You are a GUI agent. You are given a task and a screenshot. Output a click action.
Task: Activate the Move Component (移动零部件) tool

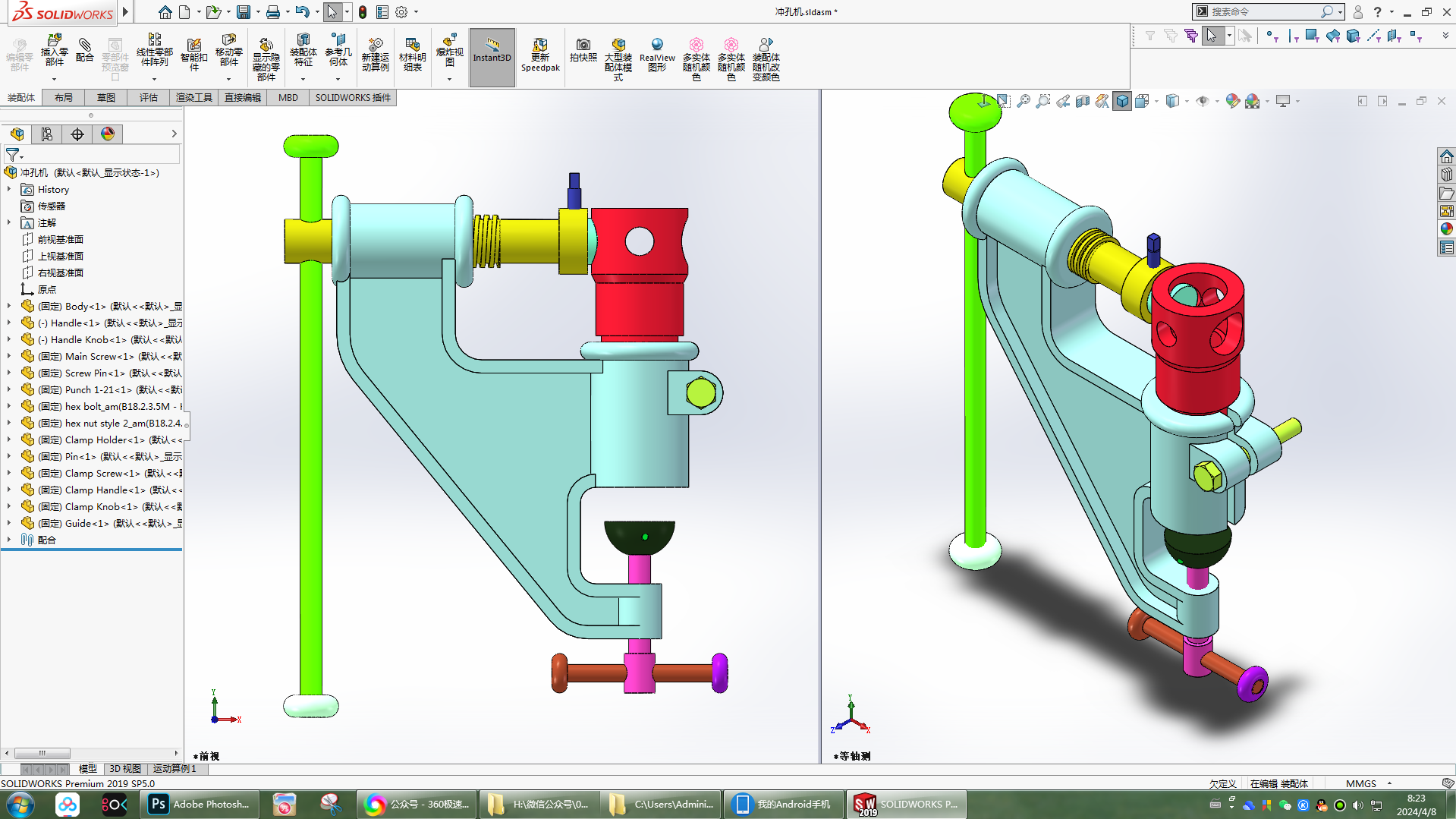click(228, 51)
